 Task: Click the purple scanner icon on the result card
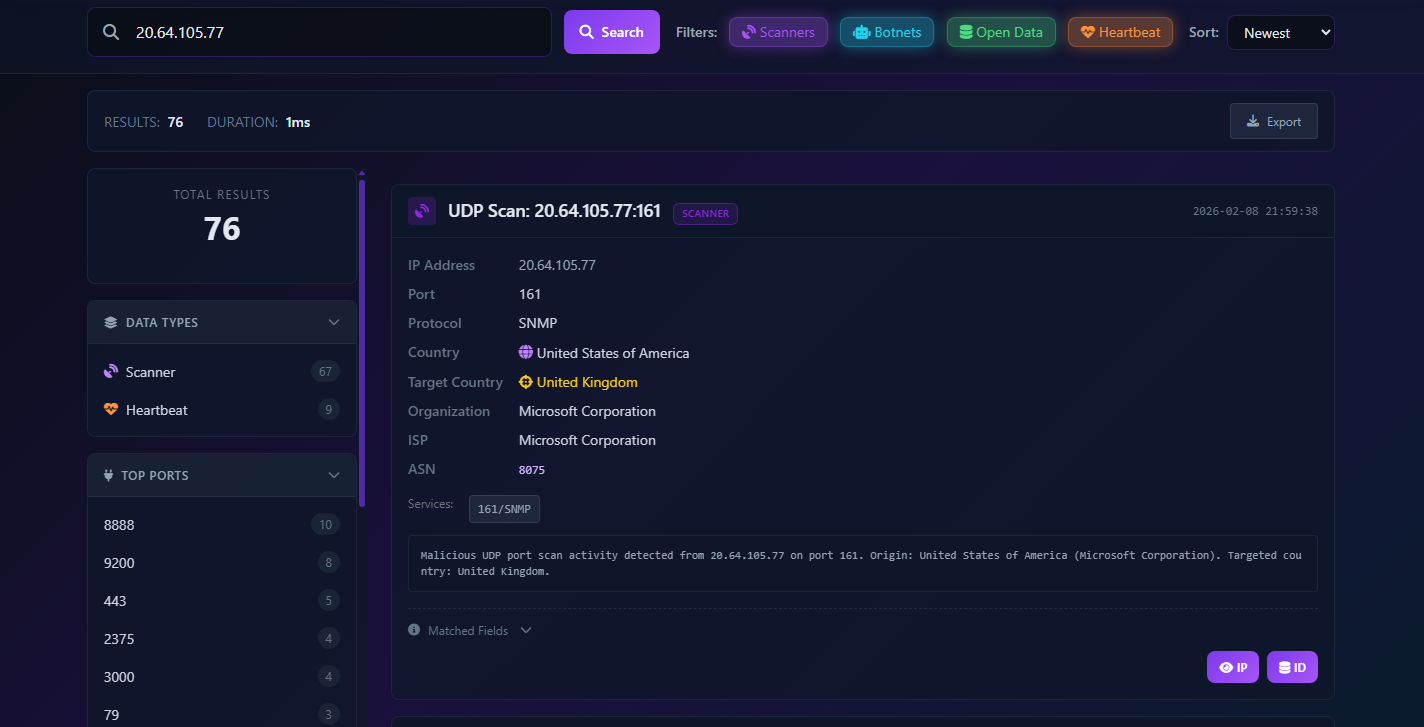[x=421, y=211]
